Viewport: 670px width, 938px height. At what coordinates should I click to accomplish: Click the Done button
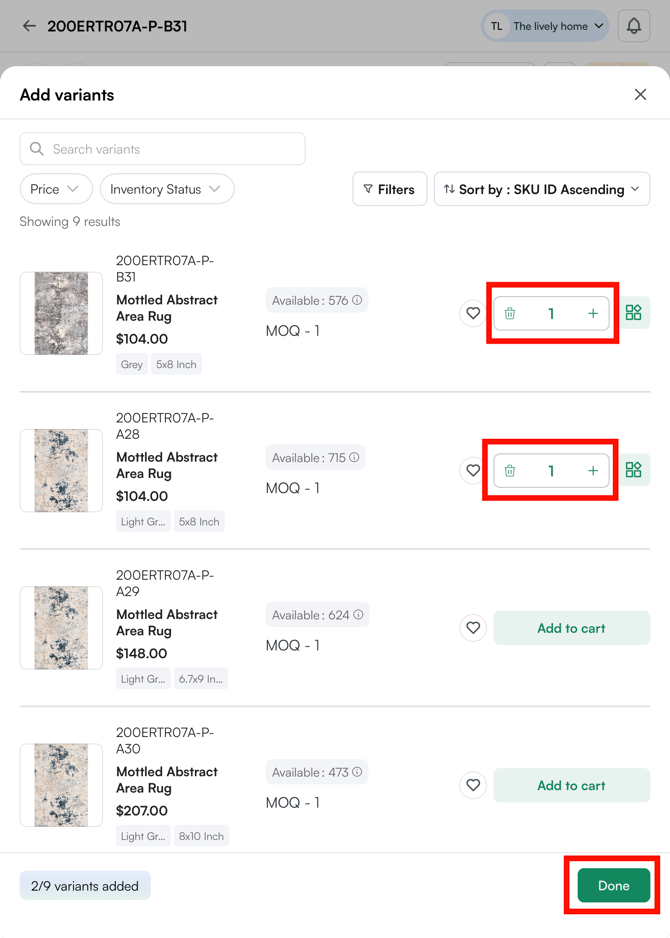point(611,885)
